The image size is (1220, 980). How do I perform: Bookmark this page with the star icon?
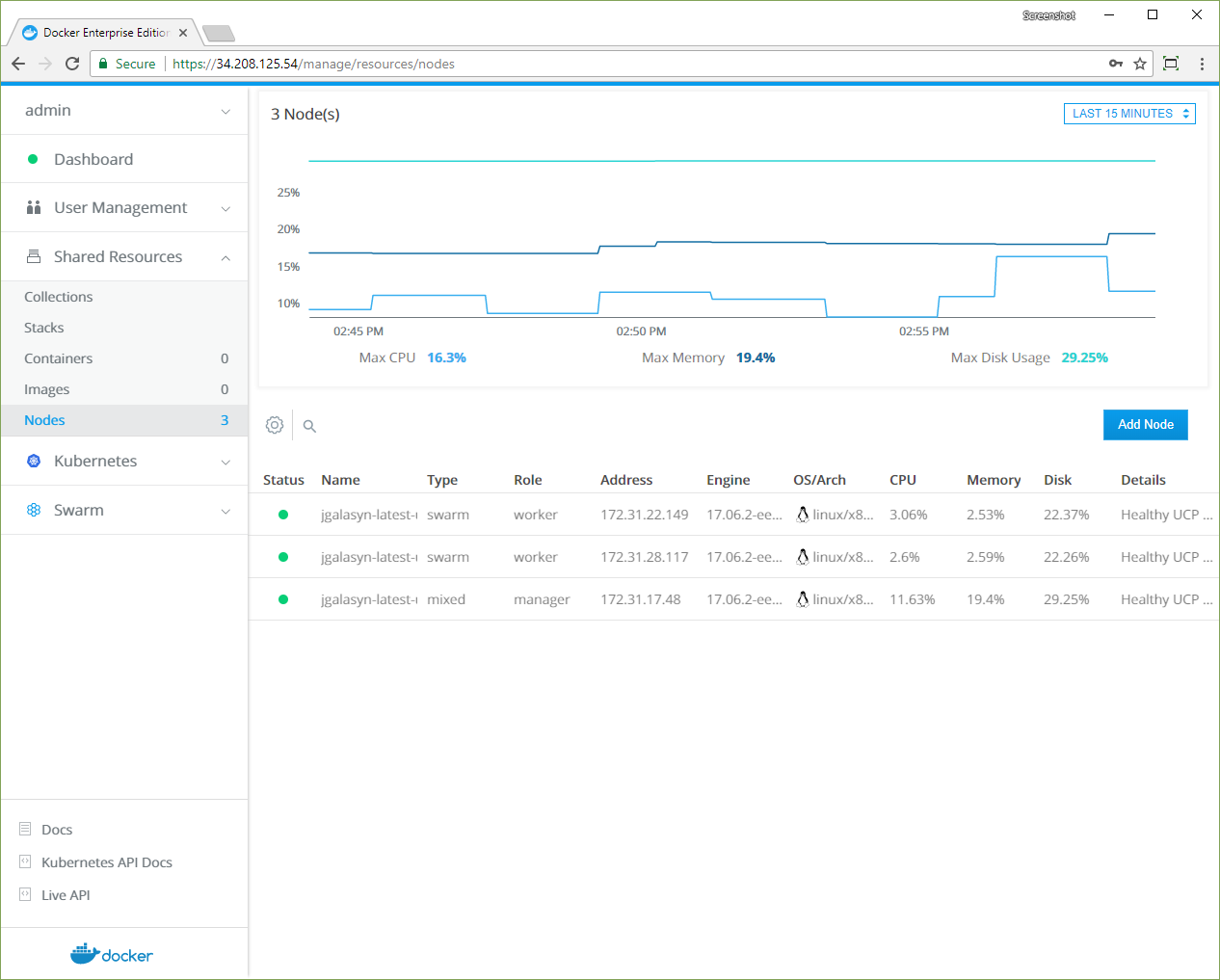click(1140, 64)
